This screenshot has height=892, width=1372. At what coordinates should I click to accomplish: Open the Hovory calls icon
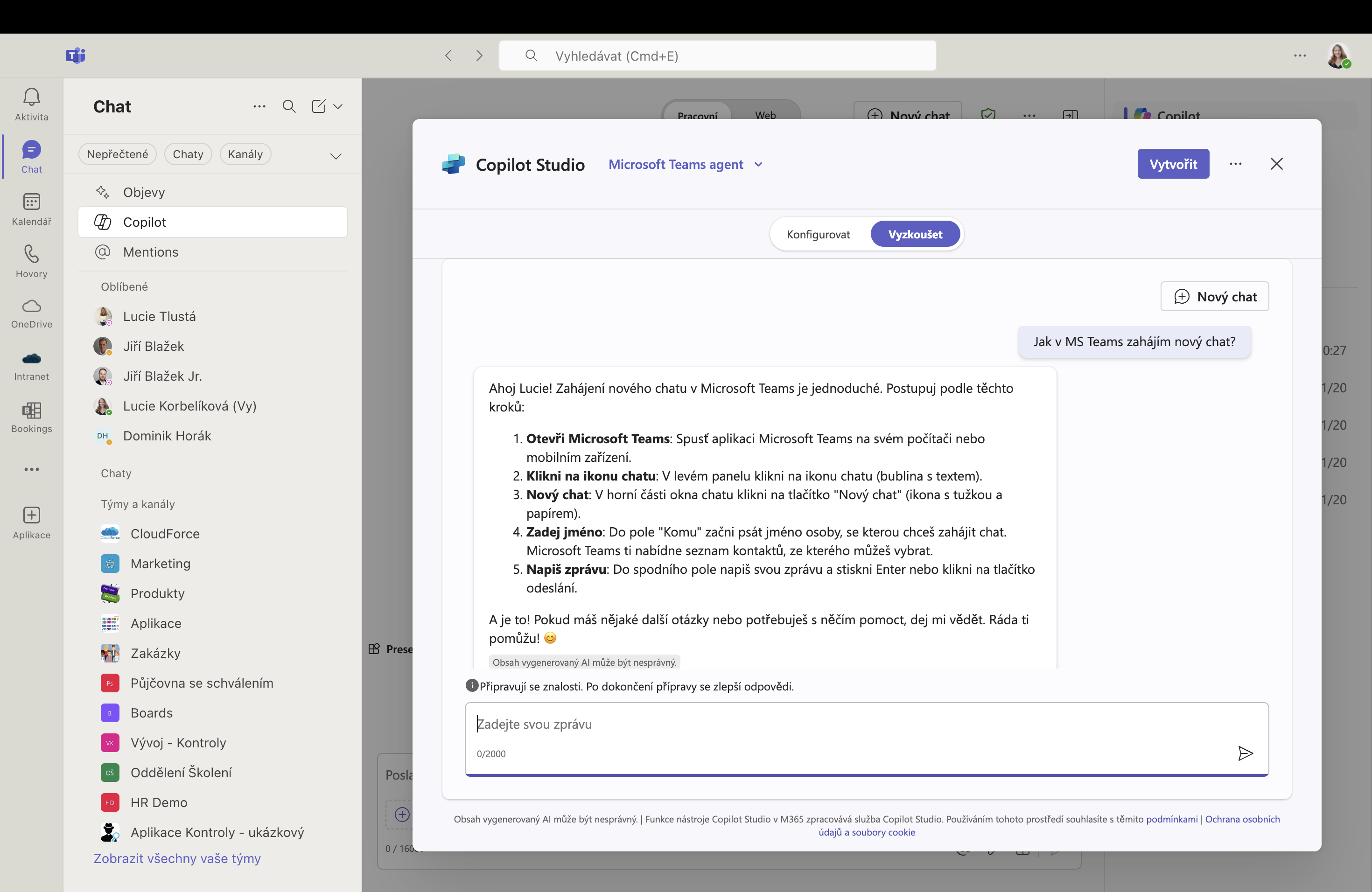pyautogui.click(x=31, y=262)
